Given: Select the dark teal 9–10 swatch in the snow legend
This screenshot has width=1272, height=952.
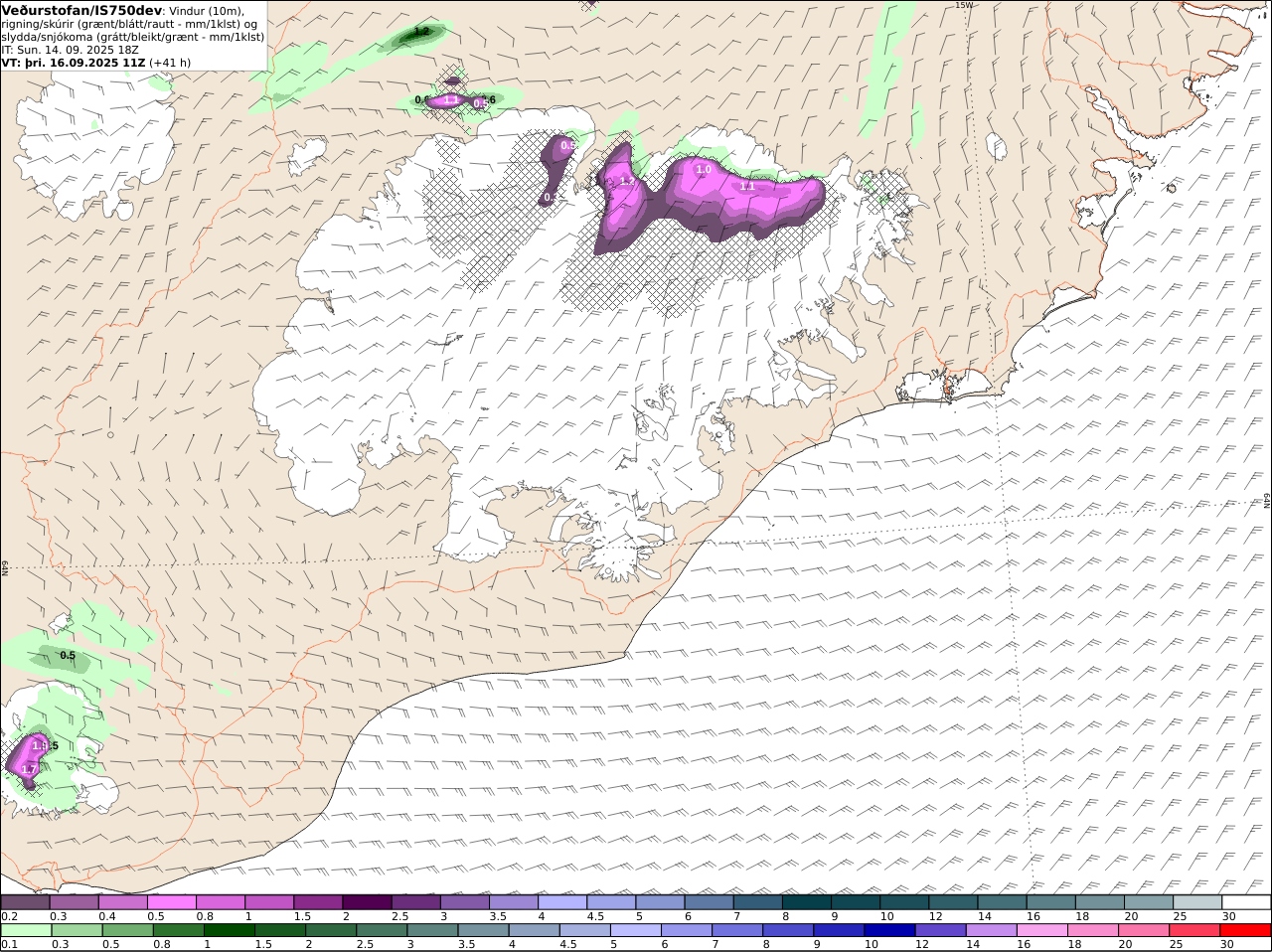Looking at the screenshot, I should coord(857,902).
